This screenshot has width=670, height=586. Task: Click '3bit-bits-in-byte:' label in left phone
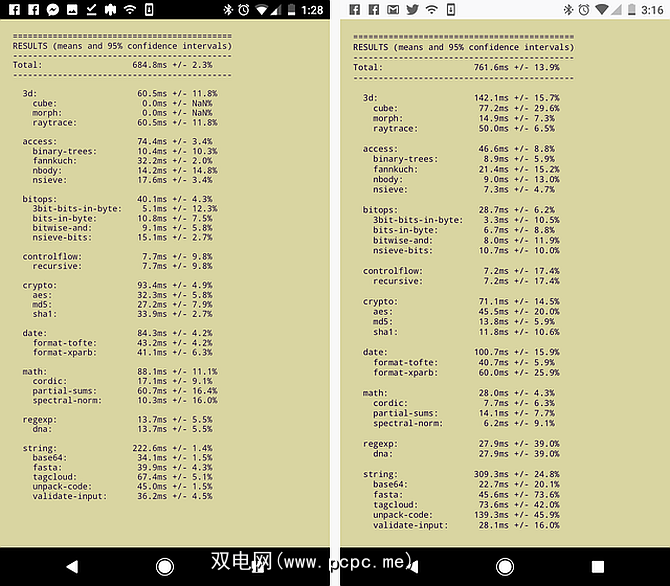[x=77, y=209]
